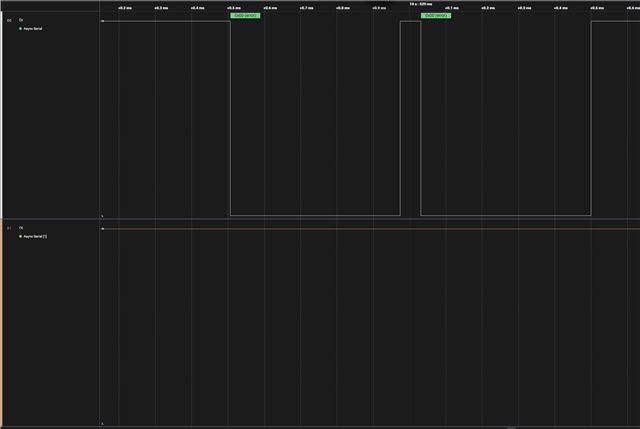
Task: Click the +0.8 ms tick on the time ruler
Action: point(342,8)
